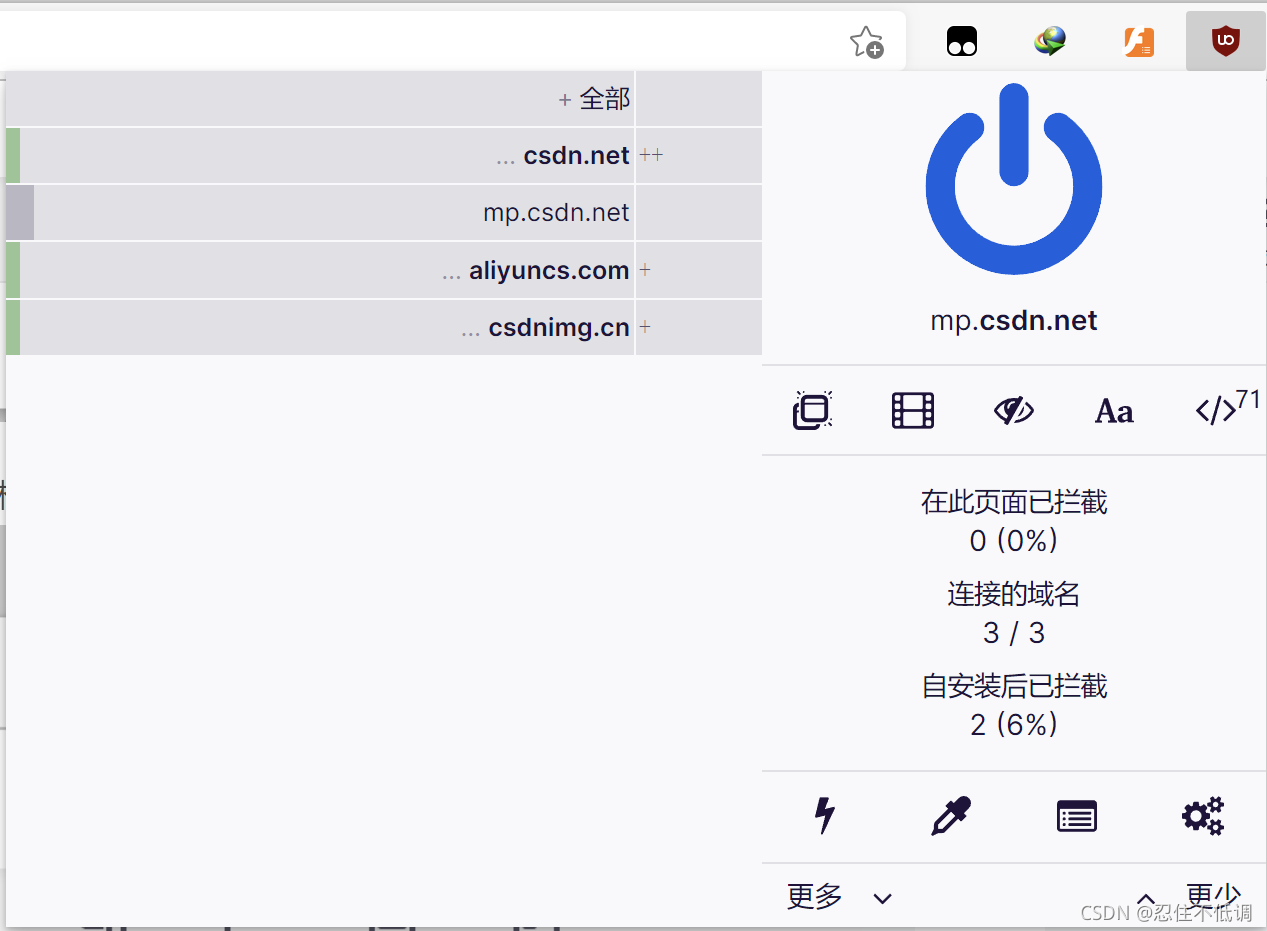Screen dimensions: 1267x931
Task: Expand the 全部 row
Action: click(x=320, y=98)
